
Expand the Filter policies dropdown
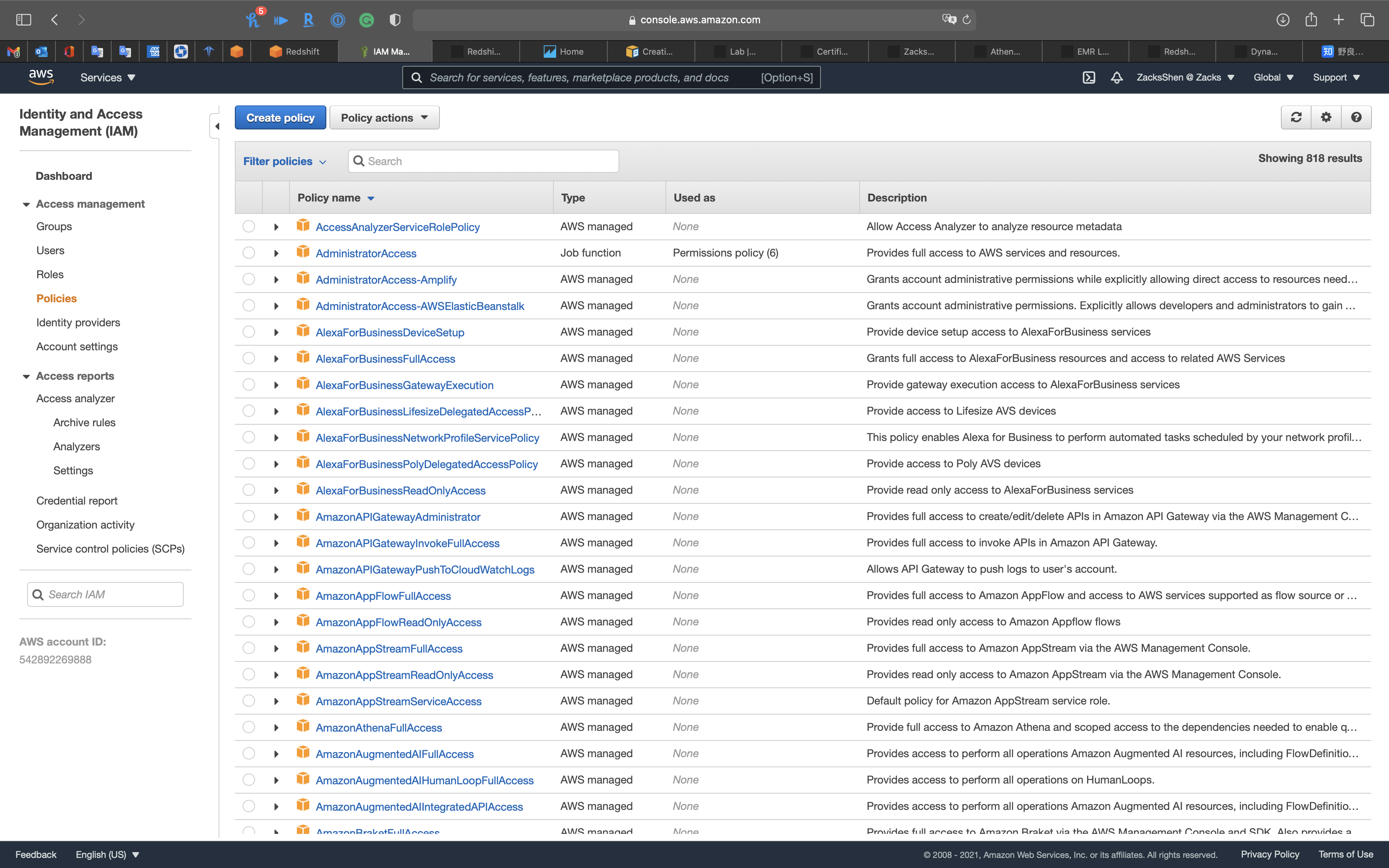tap(284, 161)
